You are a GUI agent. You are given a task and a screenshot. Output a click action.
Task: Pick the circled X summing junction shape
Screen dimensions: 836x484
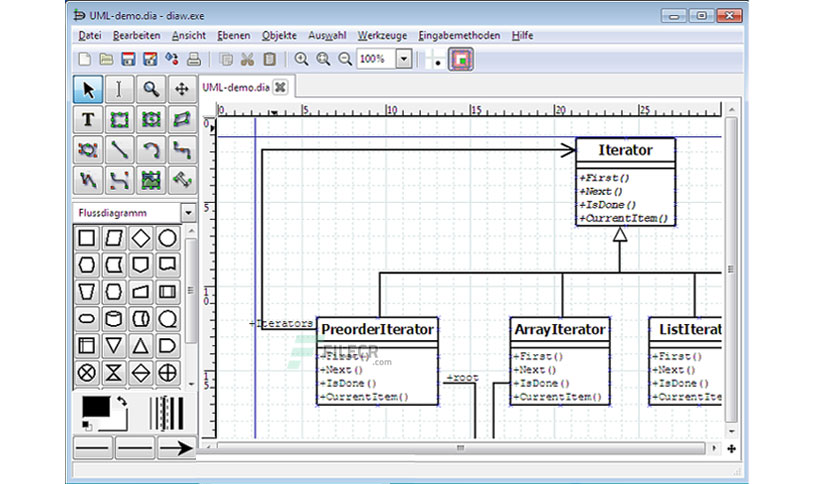pos(86,373)
